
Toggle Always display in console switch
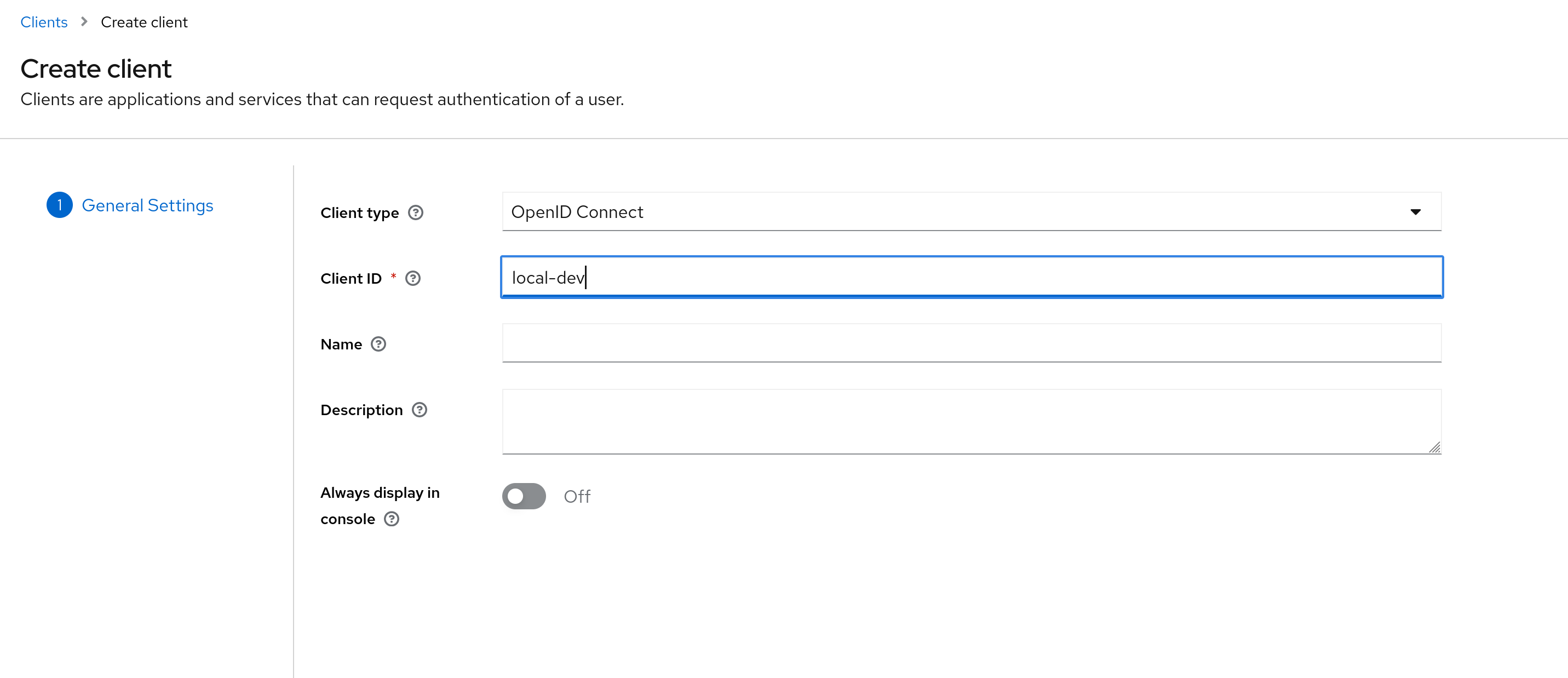coord(524,496)
